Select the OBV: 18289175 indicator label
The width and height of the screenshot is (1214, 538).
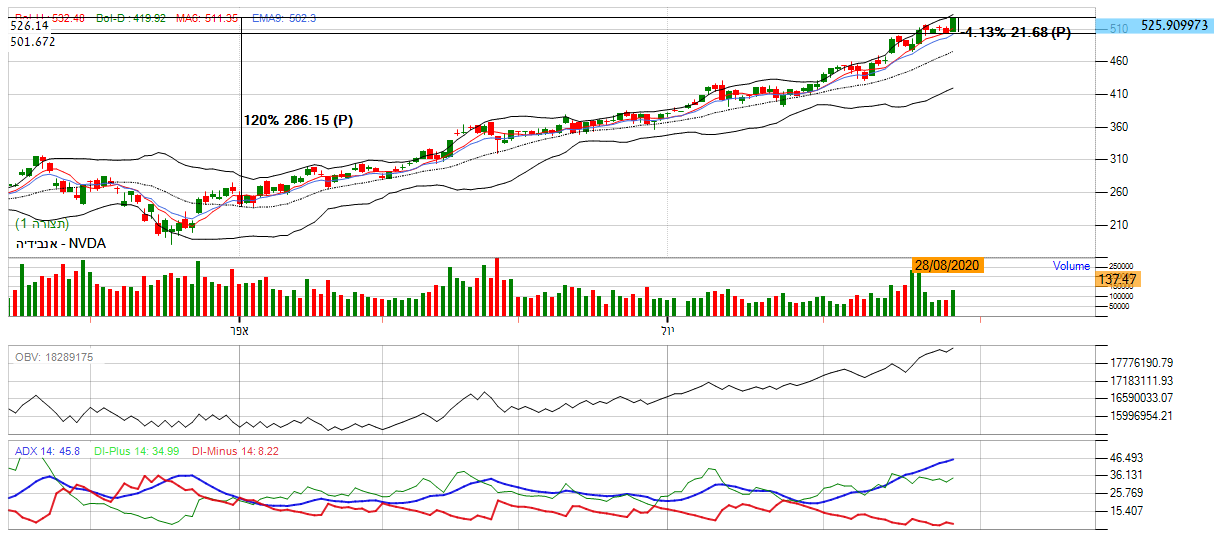[x=53, y=357]
